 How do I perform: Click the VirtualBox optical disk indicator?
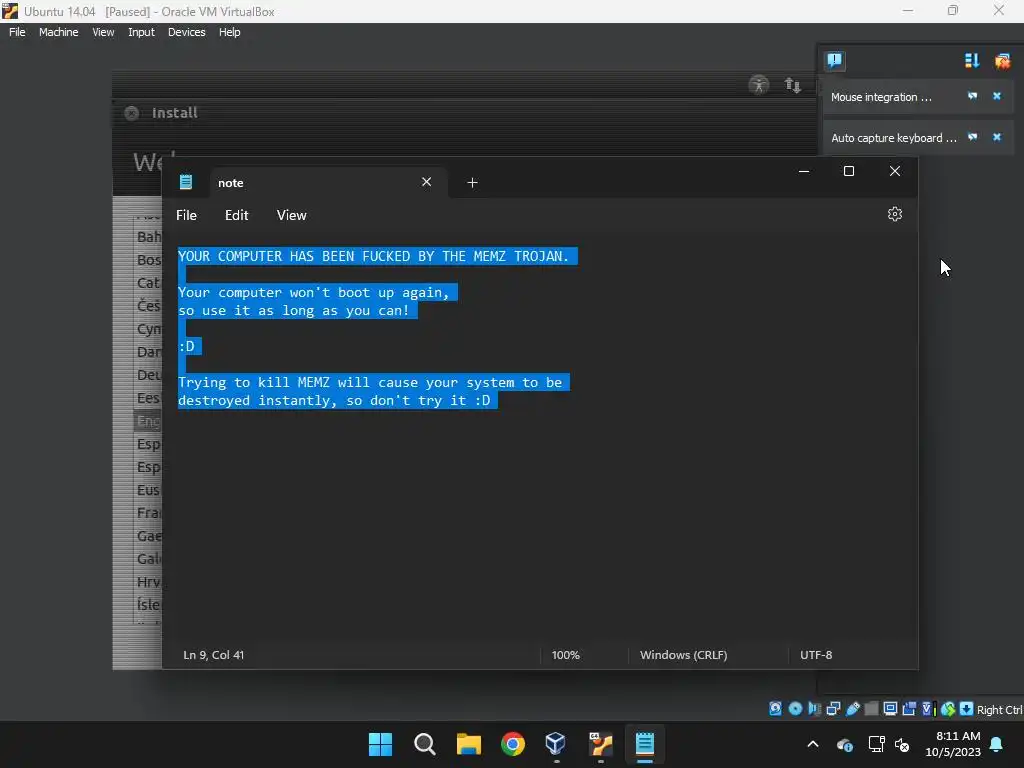coord(795,709)
